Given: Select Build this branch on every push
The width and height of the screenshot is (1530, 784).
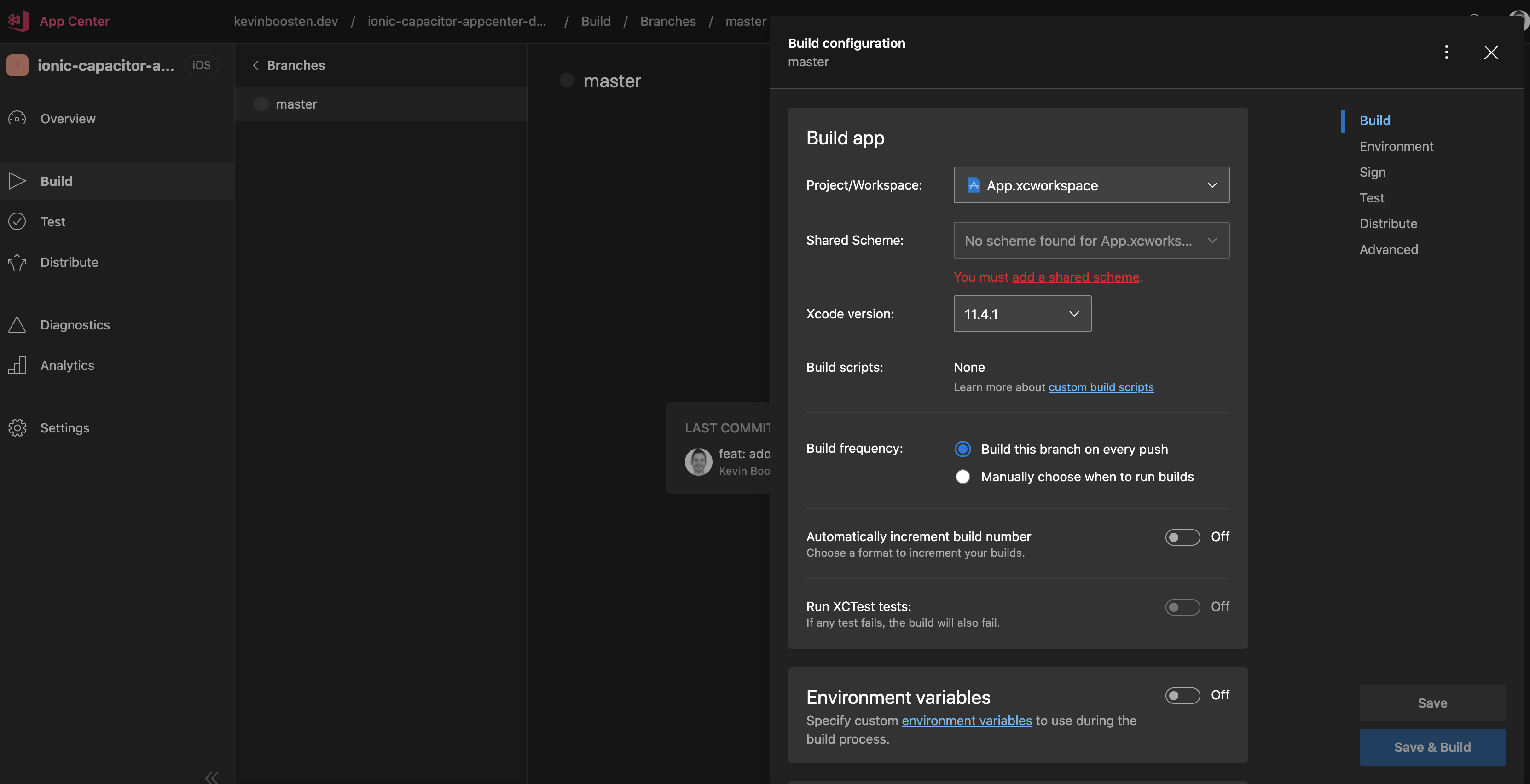Looking at the screenshot, I should (962, 449).
